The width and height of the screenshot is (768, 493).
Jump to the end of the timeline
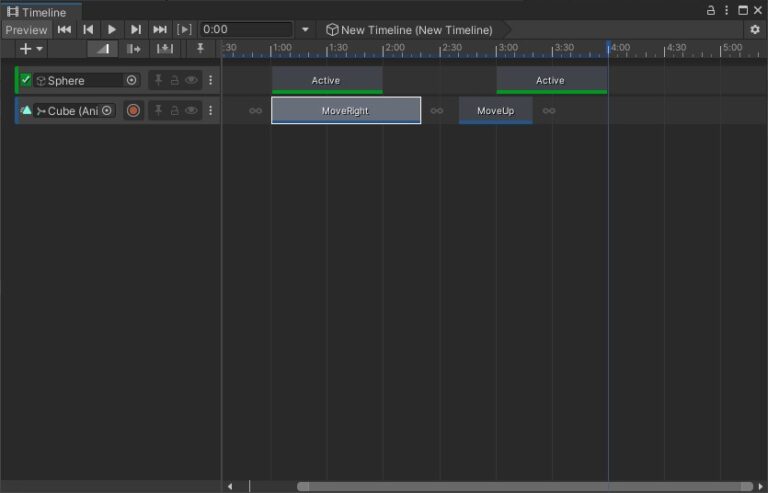click(x=160, y=30)
